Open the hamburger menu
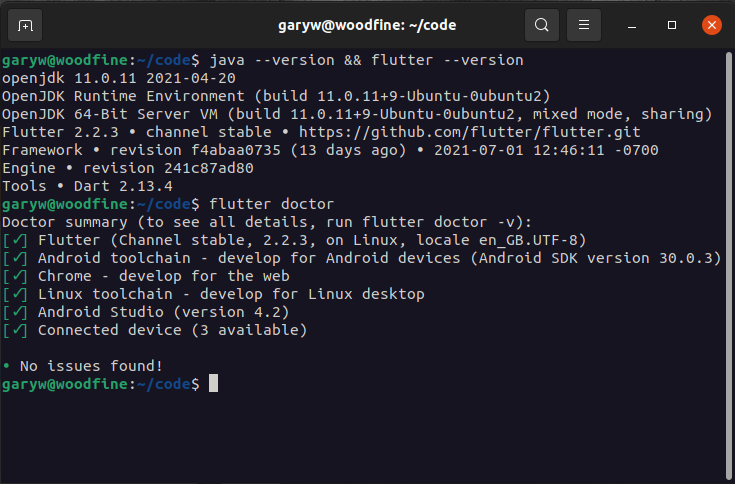 coord(584,25)
